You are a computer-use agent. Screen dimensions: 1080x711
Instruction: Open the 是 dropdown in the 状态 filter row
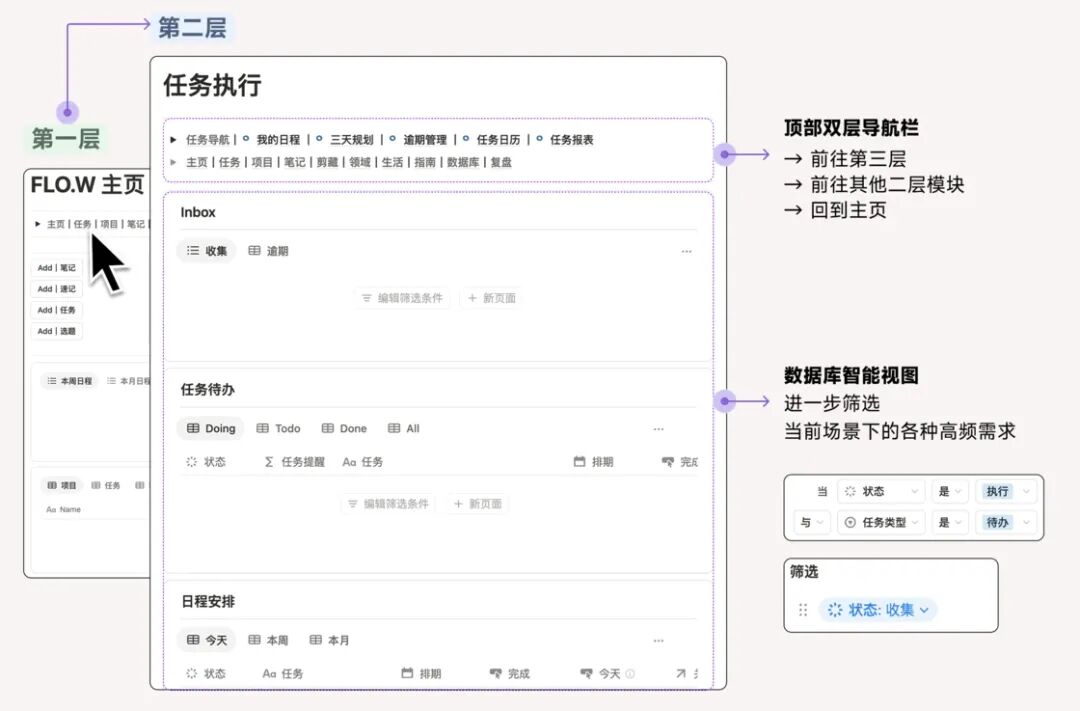[951, 491]
